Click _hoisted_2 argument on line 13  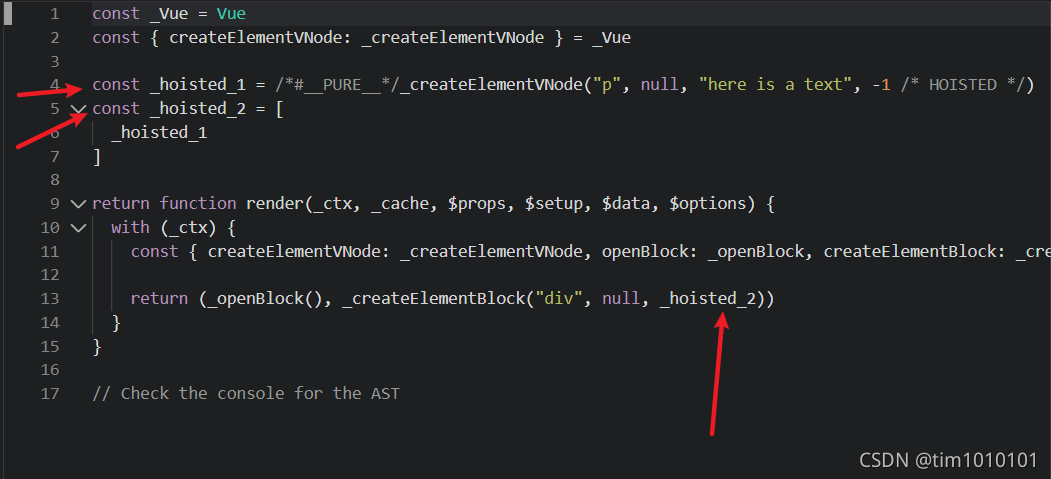tap(708, 299)
